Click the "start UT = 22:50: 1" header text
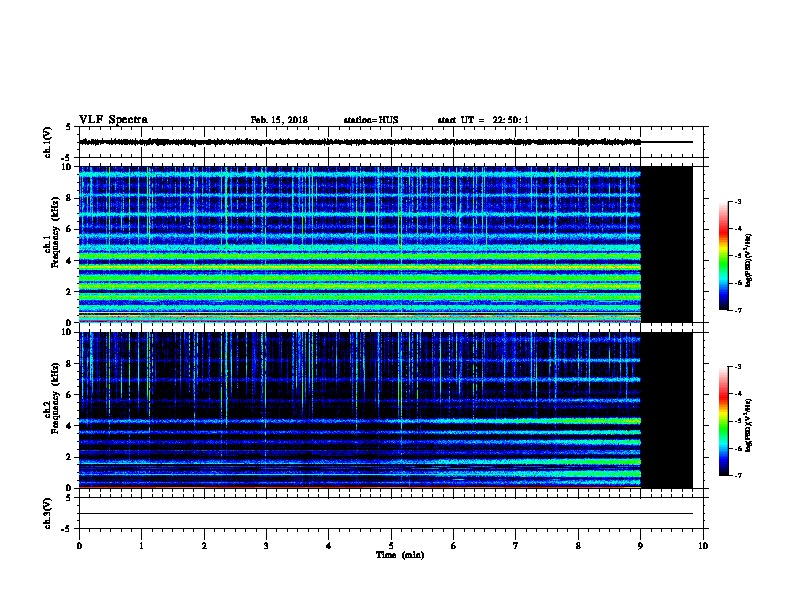 click(x=483, y=120)
